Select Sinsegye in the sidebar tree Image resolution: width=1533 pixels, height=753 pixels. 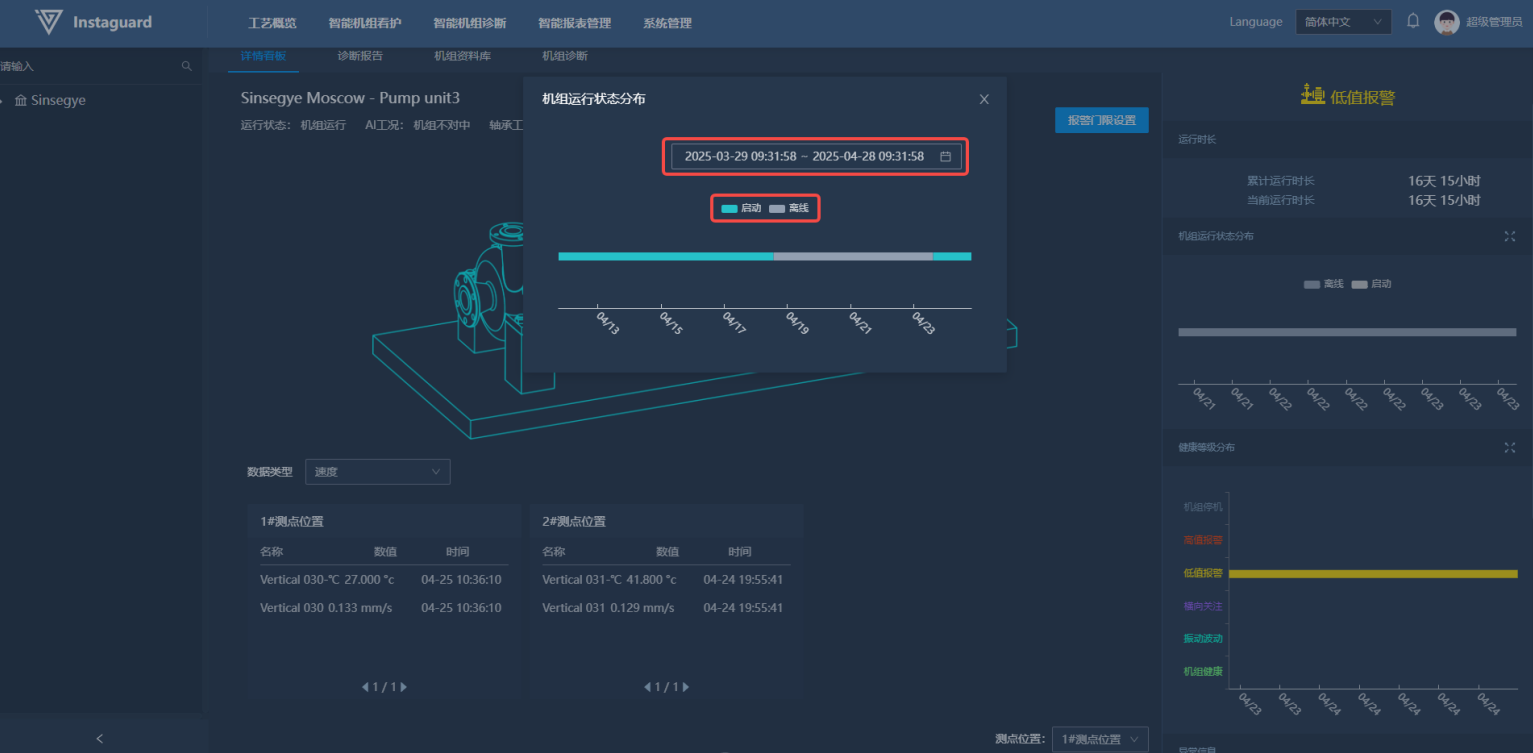(x=57, y=101)
